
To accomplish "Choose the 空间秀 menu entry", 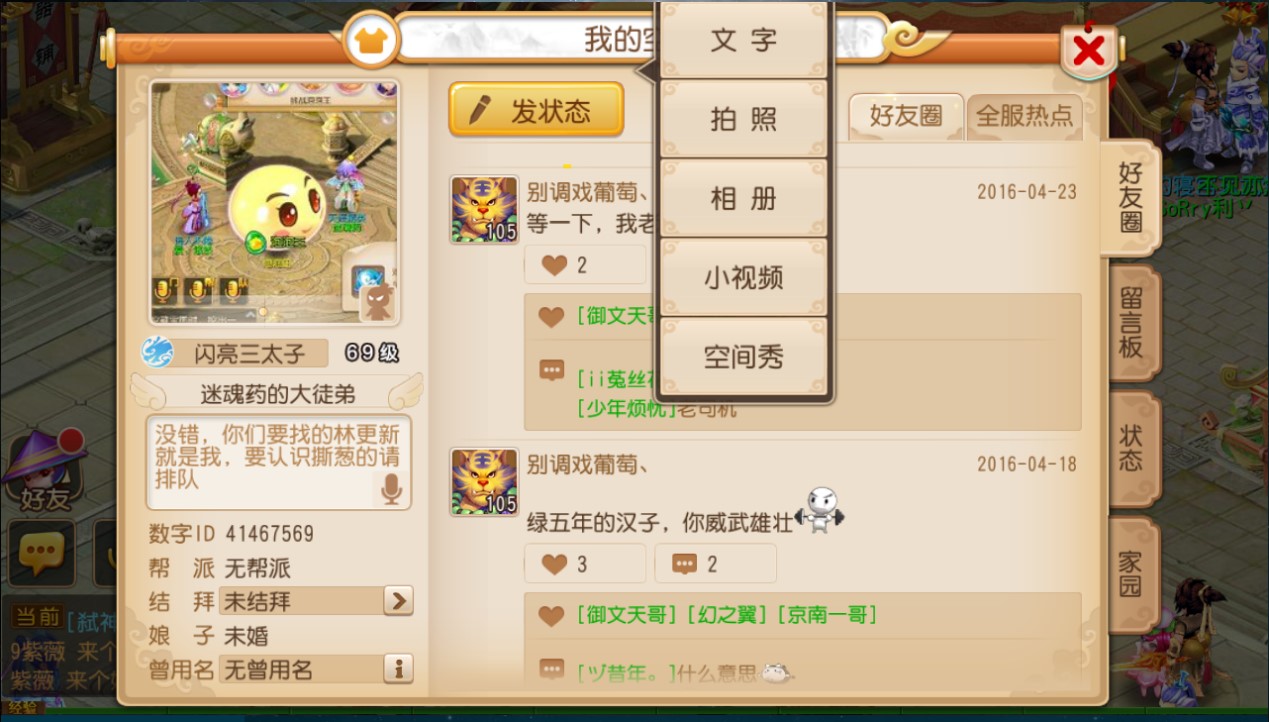I will pyautogui.click(x=744, y=357).
